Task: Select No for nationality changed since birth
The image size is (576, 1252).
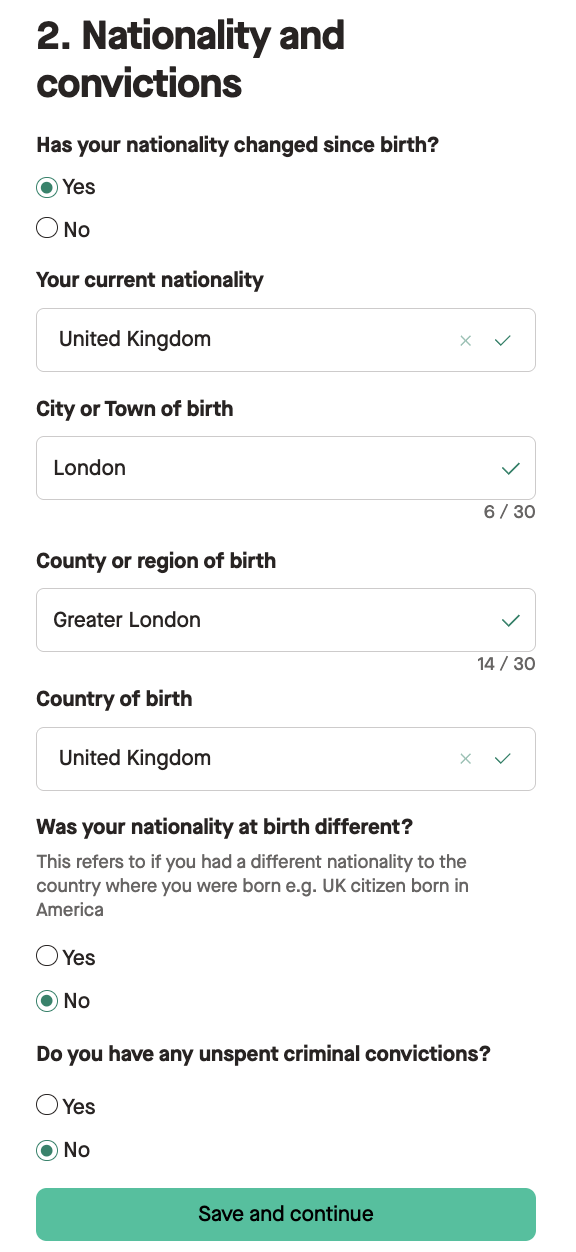Action: click(x=47, y=229)
